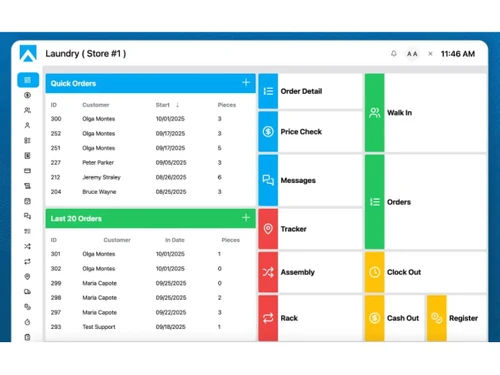The width and height of the screenshot is (500, 375).
Task: Open Test Support order 293
Action: [x=151, y=327]
